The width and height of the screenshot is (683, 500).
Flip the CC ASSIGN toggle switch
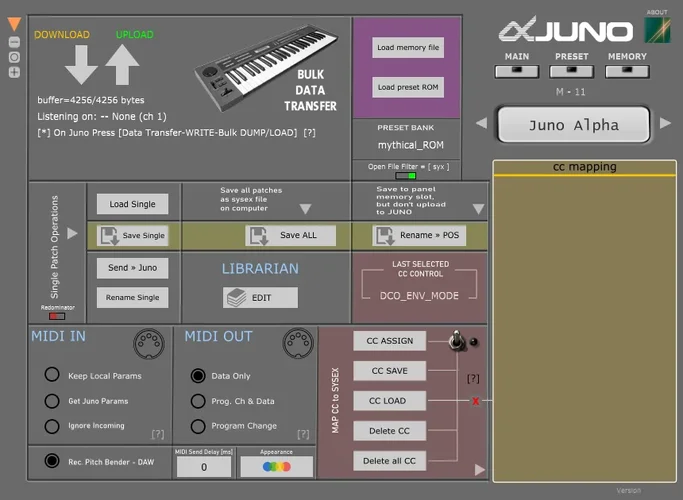coord(456,341)
